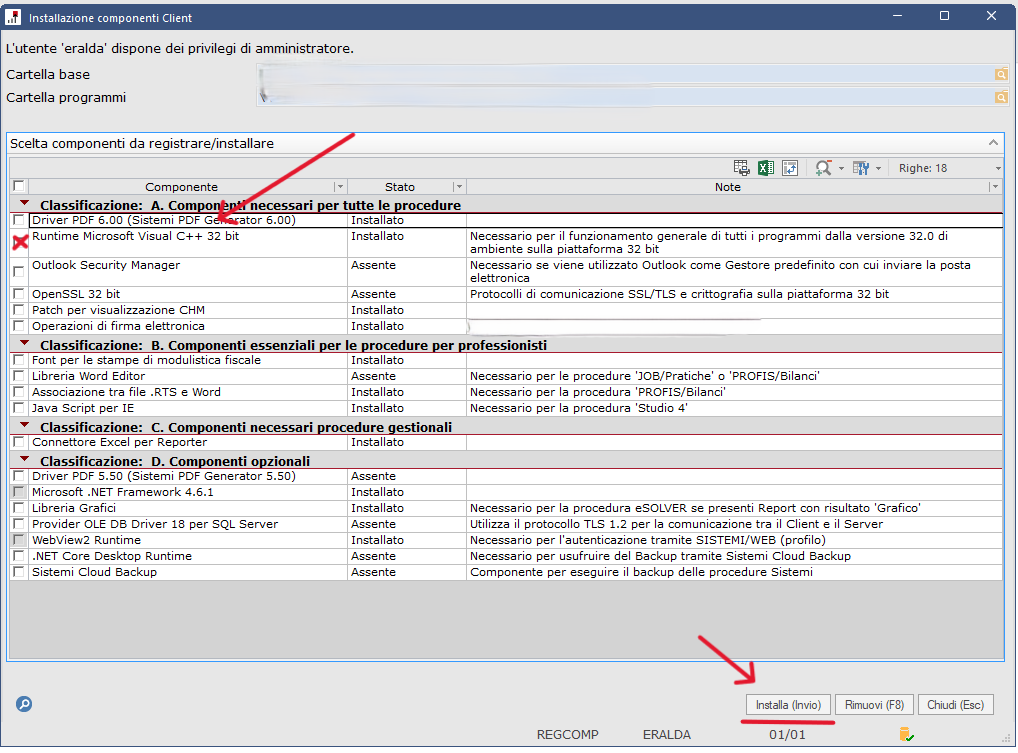This screenshot has height=753, width=1018.
Task: Click the 01/01 status bar entry
Action: pos(787,734)
